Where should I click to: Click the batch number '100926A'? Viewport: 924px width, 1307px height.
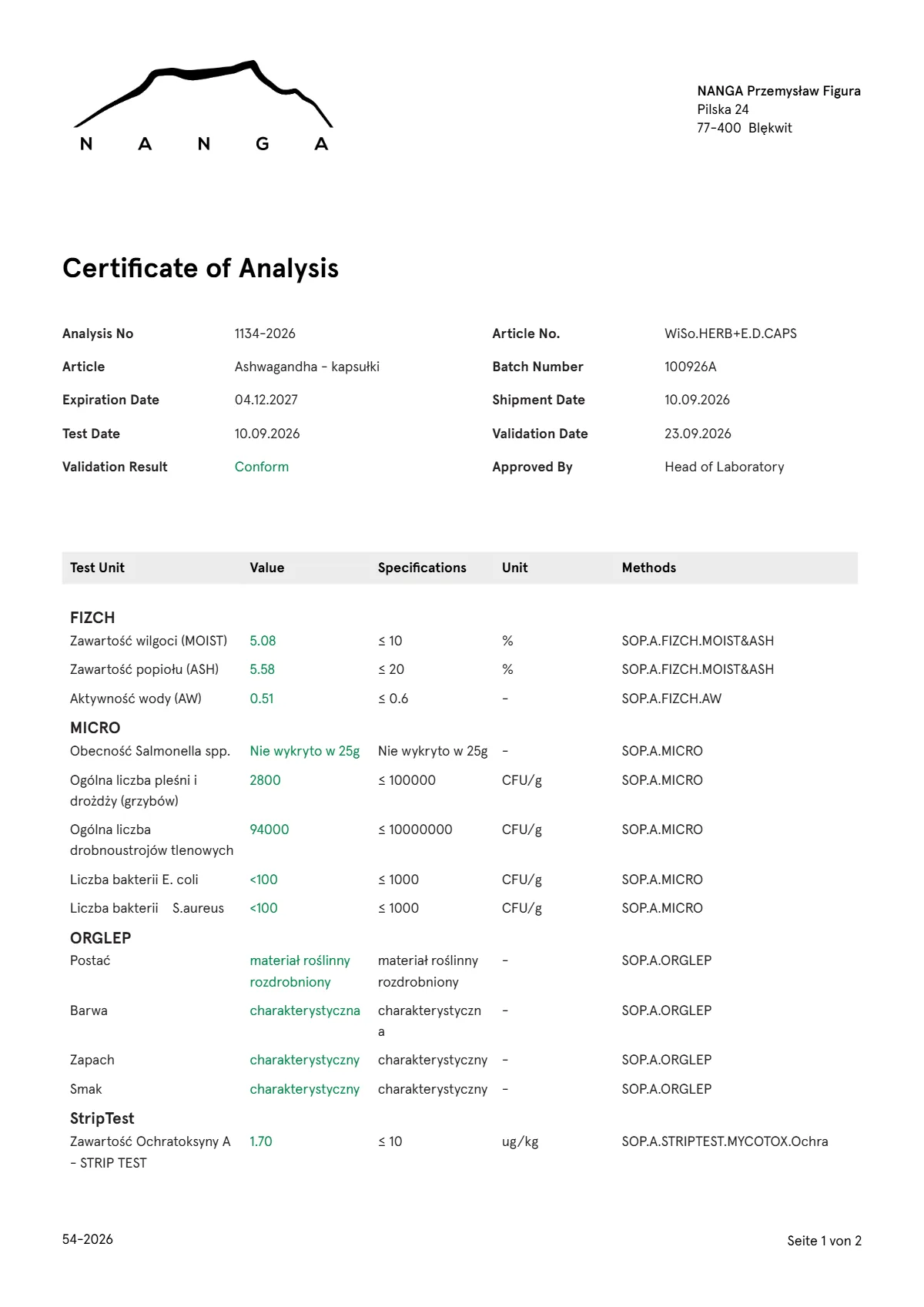click(690, 367)
